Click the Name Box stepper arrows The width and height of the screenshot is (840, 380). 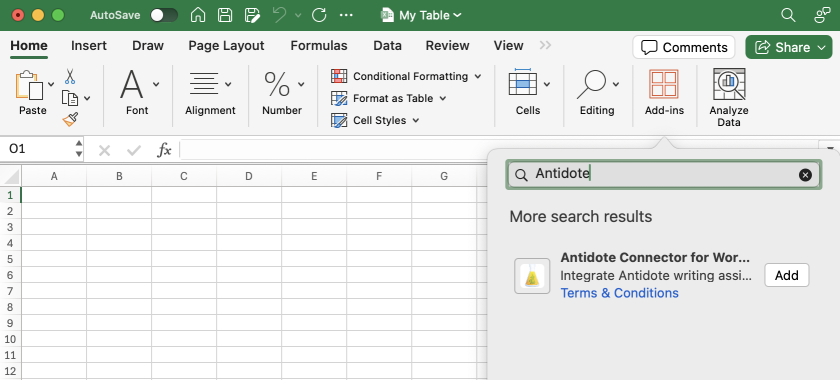tap(79, 148)
